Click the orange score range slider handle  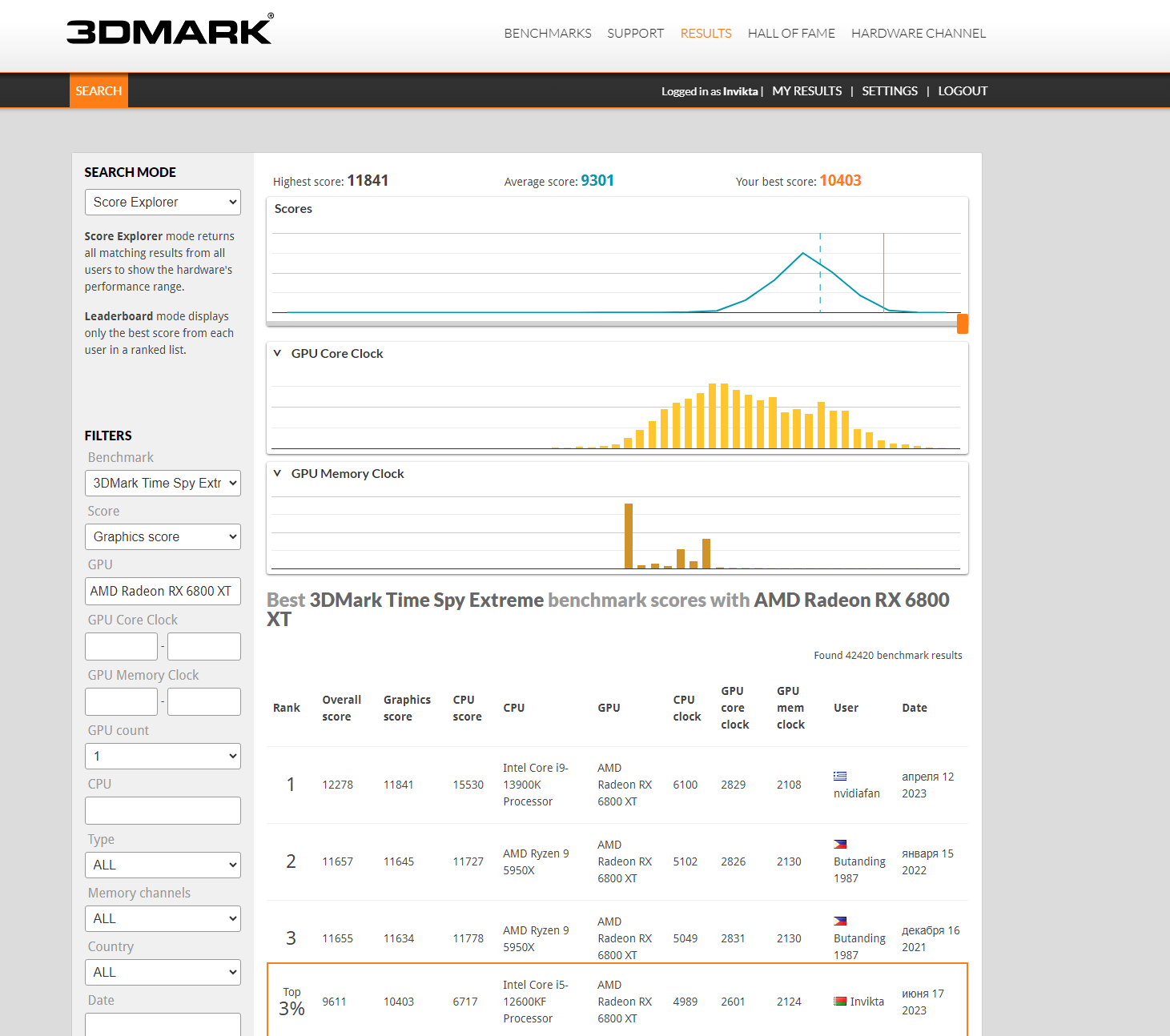(963, 323)
